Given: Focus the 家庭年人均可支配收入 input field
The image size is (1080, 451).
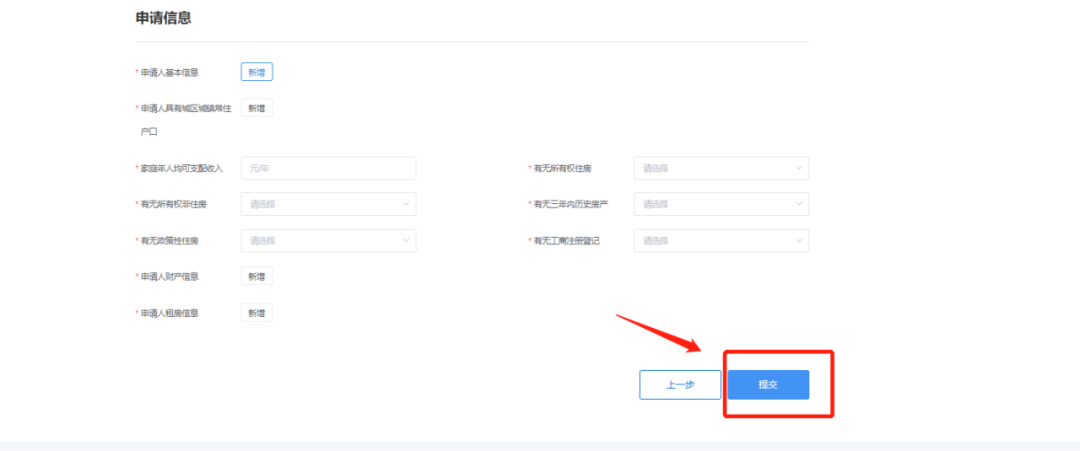Looking at the screenshot, I should pyautogui.click(x=329, y=168).
